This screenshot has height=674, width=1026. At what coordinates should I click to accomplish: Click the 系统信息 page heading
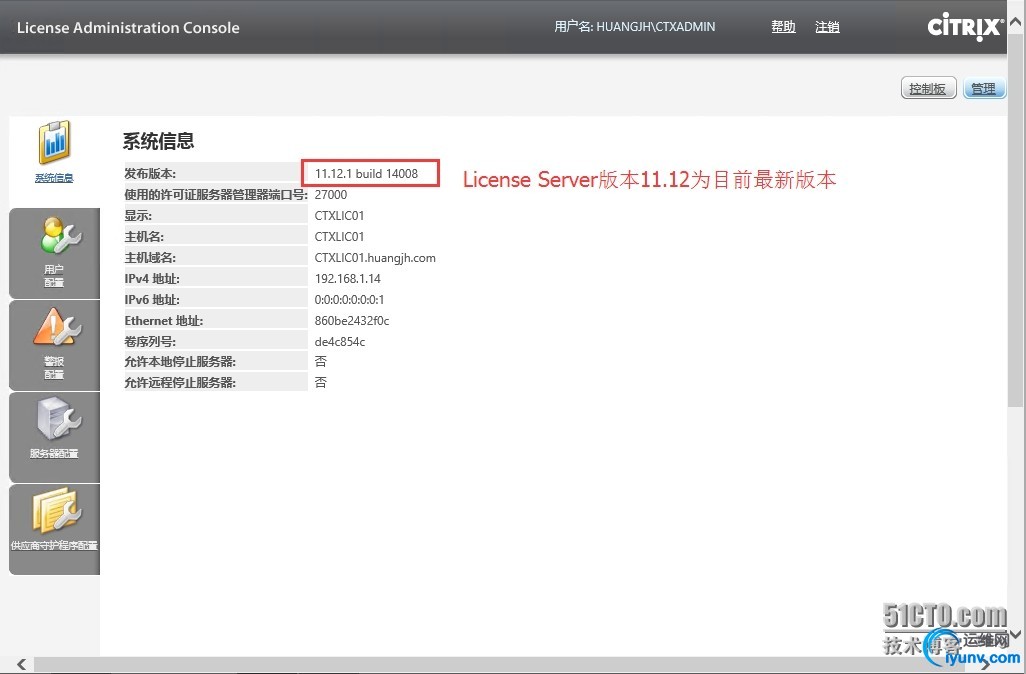pos(158,141)
